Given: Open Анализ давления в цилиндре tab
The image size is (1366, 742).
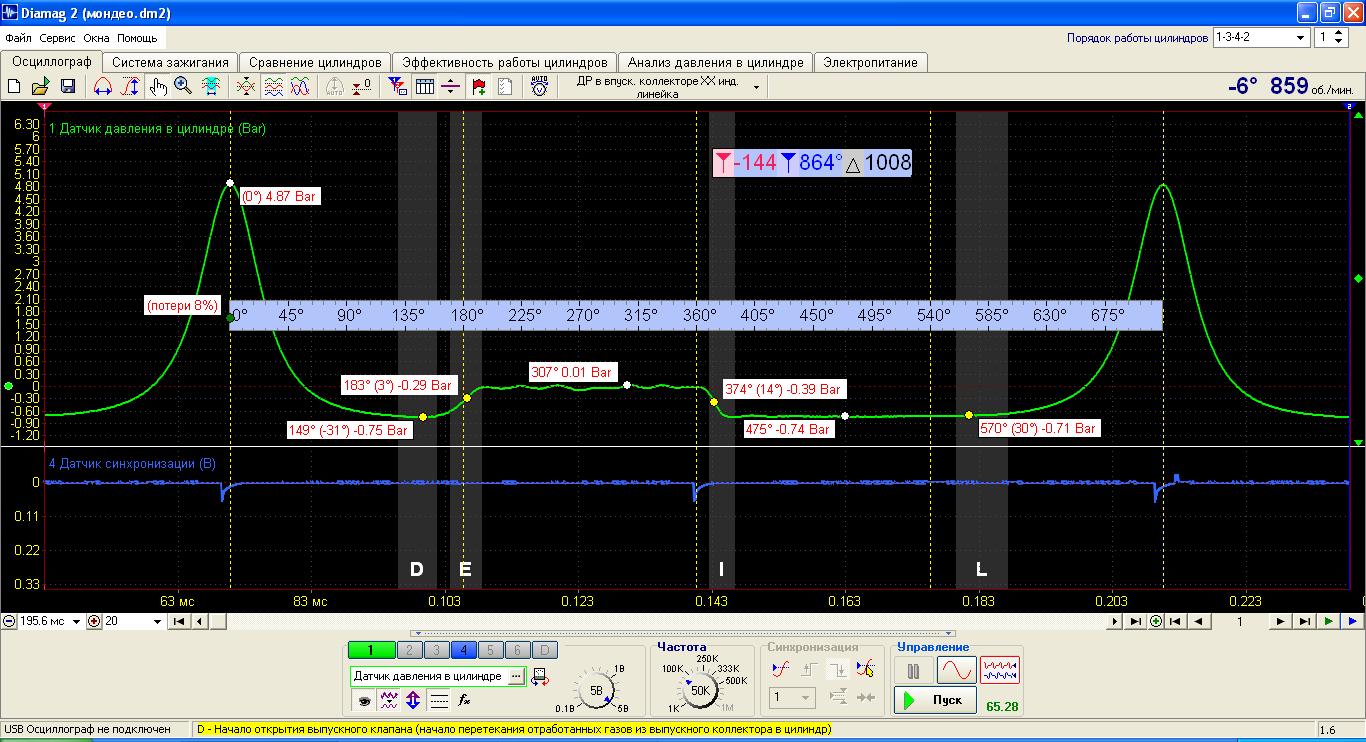Looking at the screenshot, I should tap(716, 62).
